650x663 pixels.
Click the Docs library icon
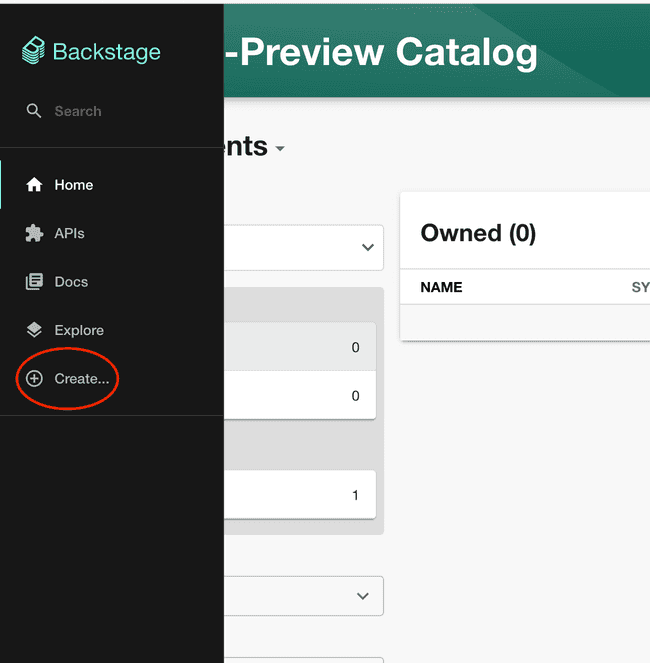34,282
